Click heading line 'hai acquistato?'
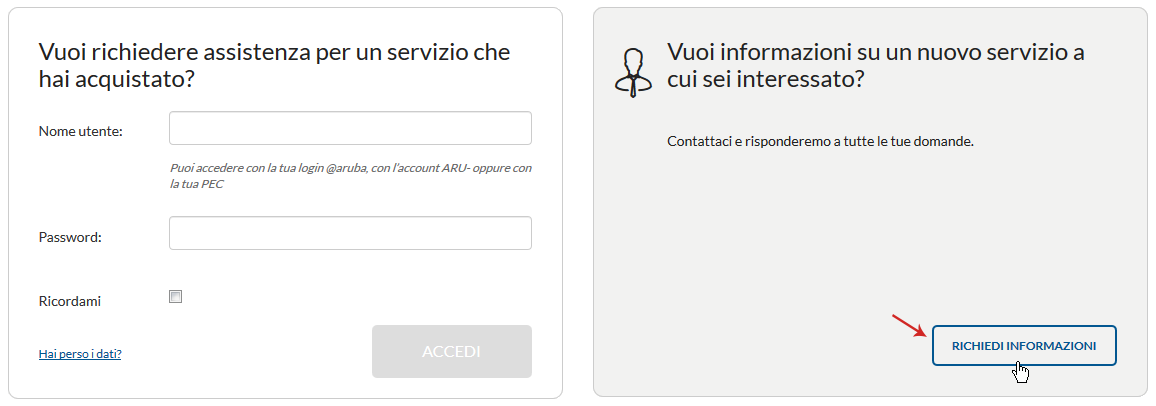The height and width of the screenshot is (406, 1156). click(x=116, y=80)
